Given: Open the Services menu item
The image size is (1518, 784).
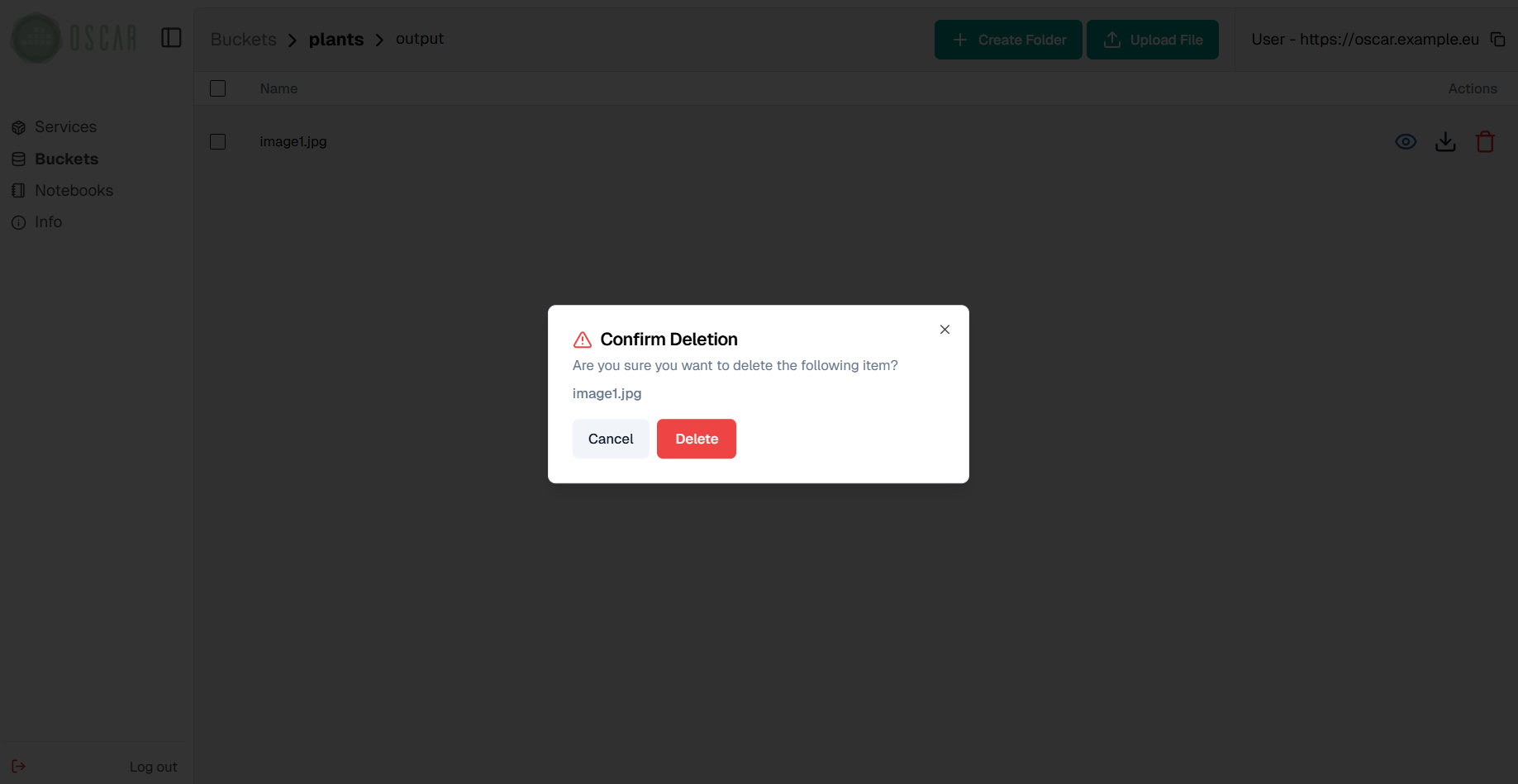Looking at the screenshot, I should pyautogui.click(x=65, y=127).
